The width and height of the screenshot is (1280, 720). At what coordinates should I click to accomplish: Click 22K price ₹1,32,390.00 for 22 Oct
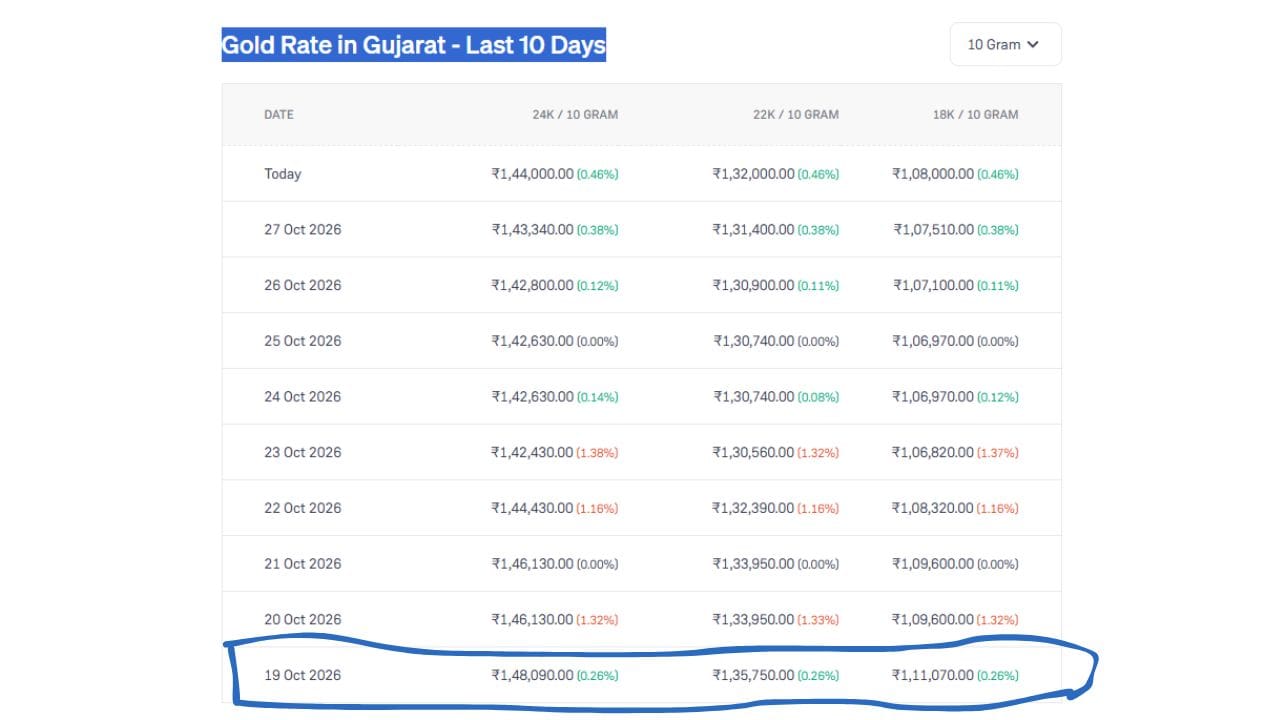click(753, 508)
